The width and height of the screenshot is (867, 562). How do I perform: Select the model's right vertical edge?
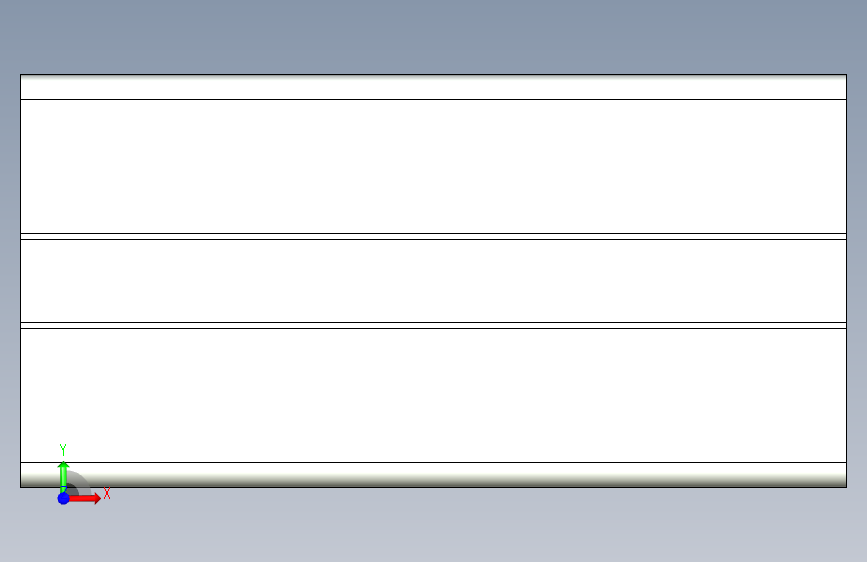(847, 281)
